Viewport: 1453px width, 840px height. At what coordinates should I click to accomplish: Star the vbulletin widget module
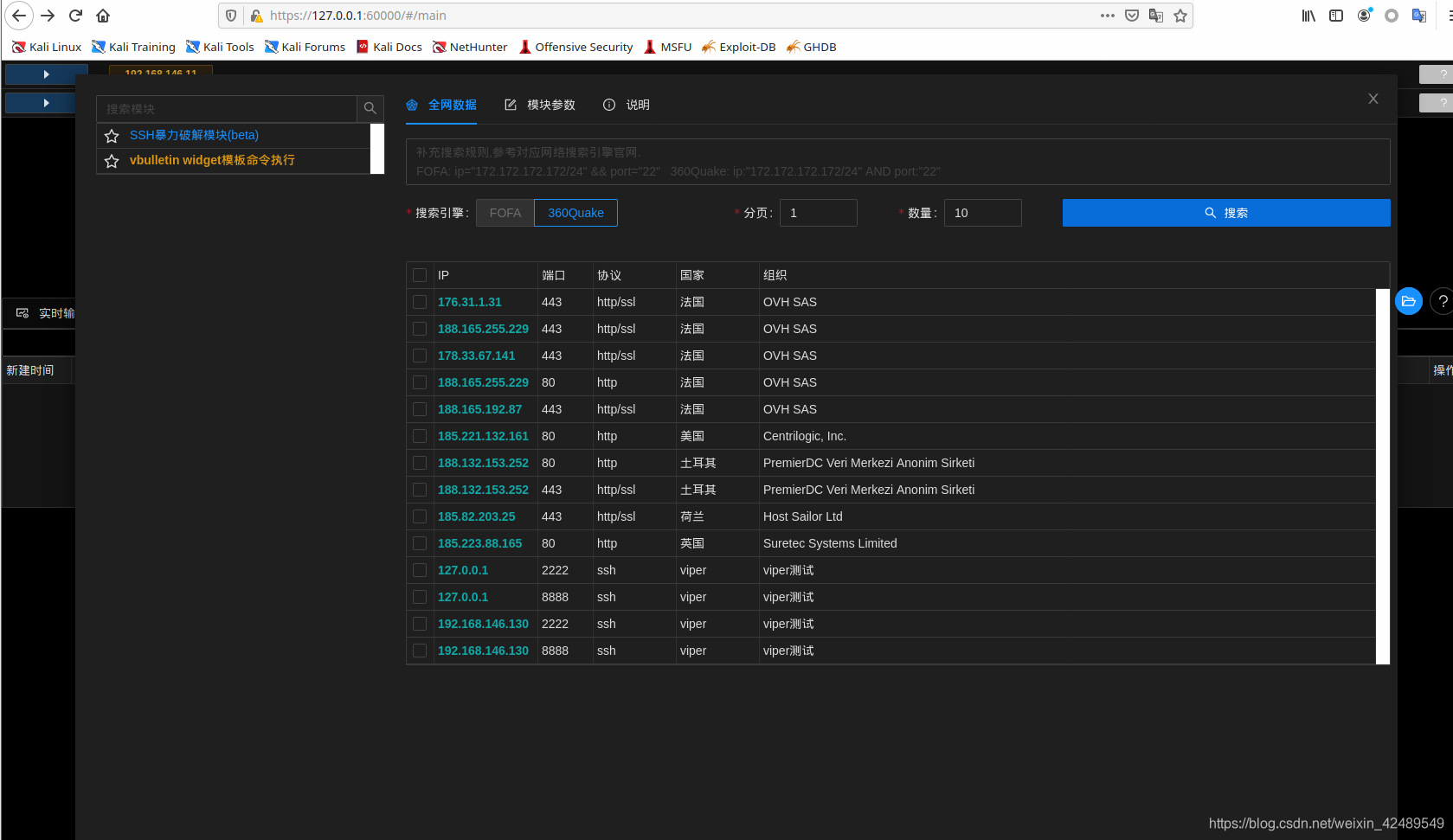pos(112,161)
